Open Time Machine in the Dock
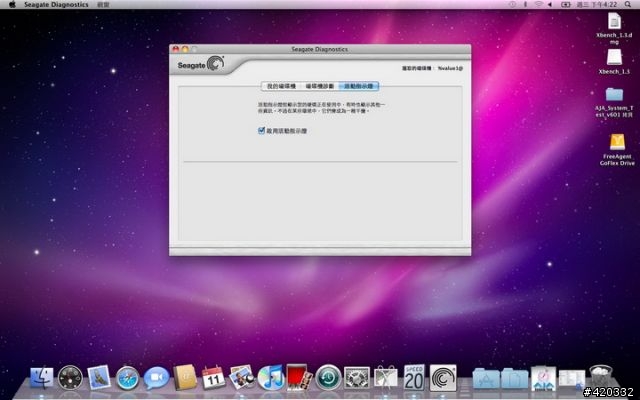Viewport: 640px width, 400px height. coord(328,378)
